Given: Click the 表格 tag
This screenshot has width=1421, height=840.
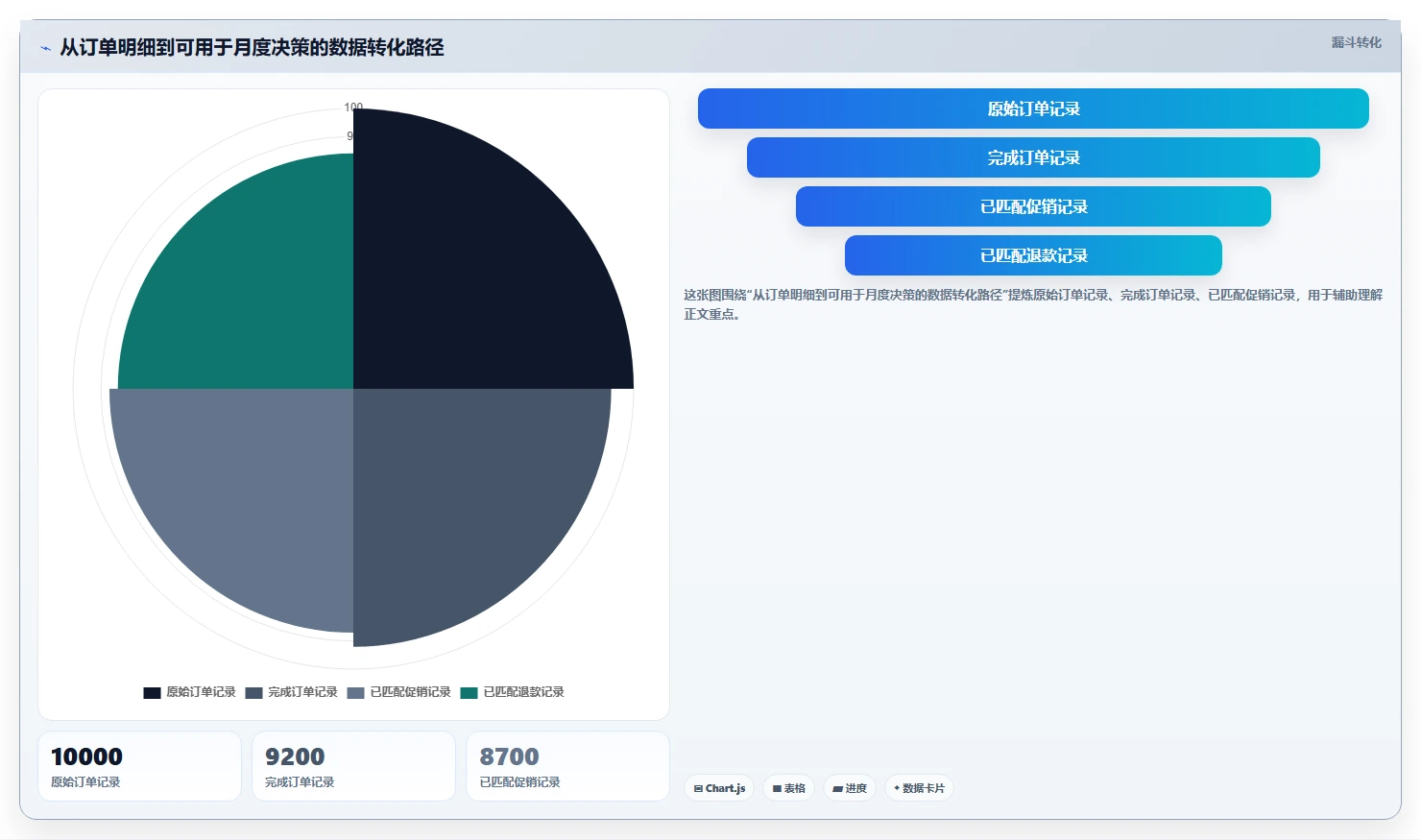Looking at the screenshot, I should point(789,788).
